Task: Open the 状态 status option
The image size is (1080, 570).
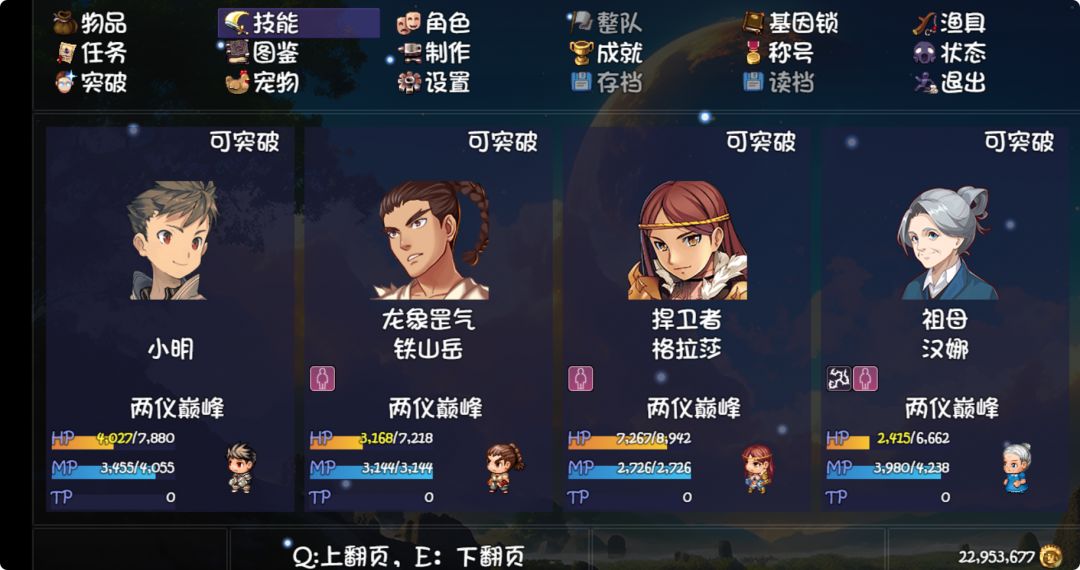Action: tap(950, 53)
